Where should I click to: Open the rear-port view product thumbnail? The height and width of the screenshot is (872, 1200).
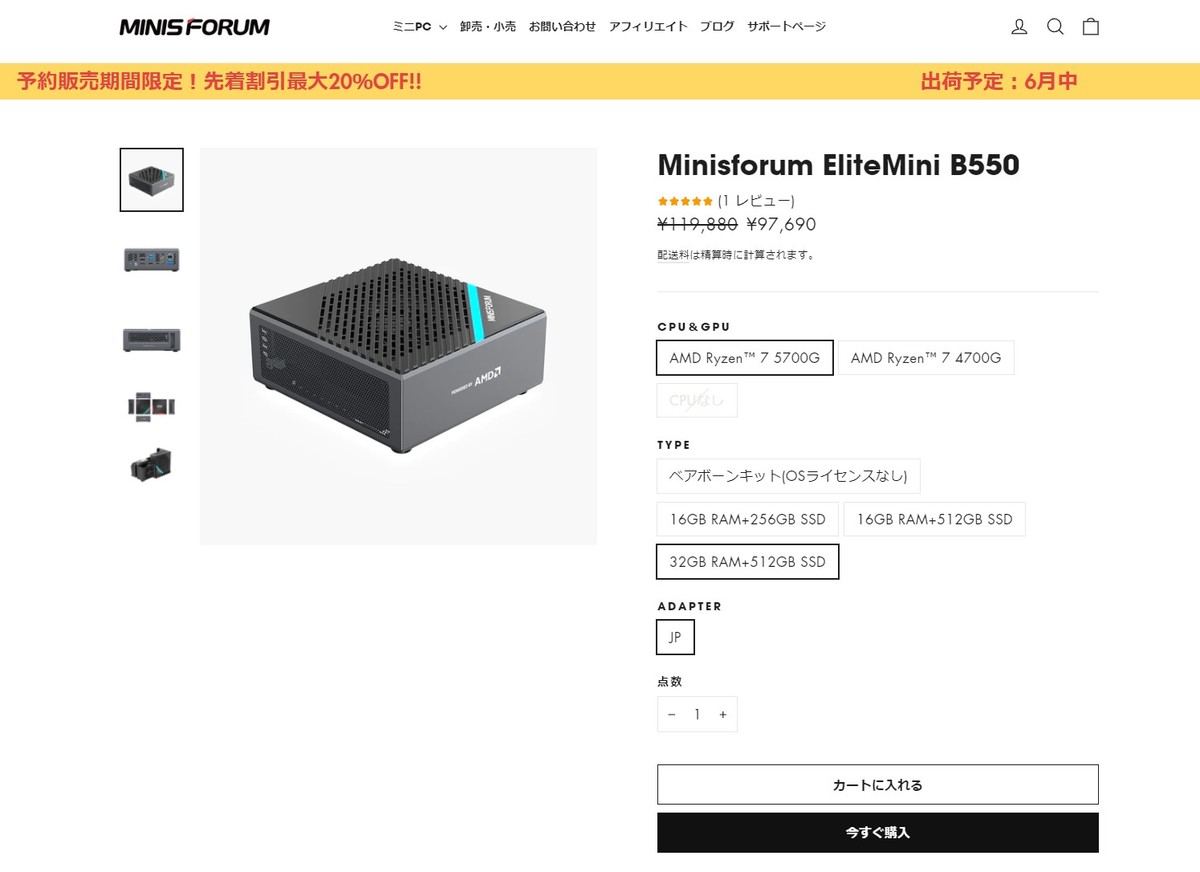pyautogui.click(x=151, y=258)
